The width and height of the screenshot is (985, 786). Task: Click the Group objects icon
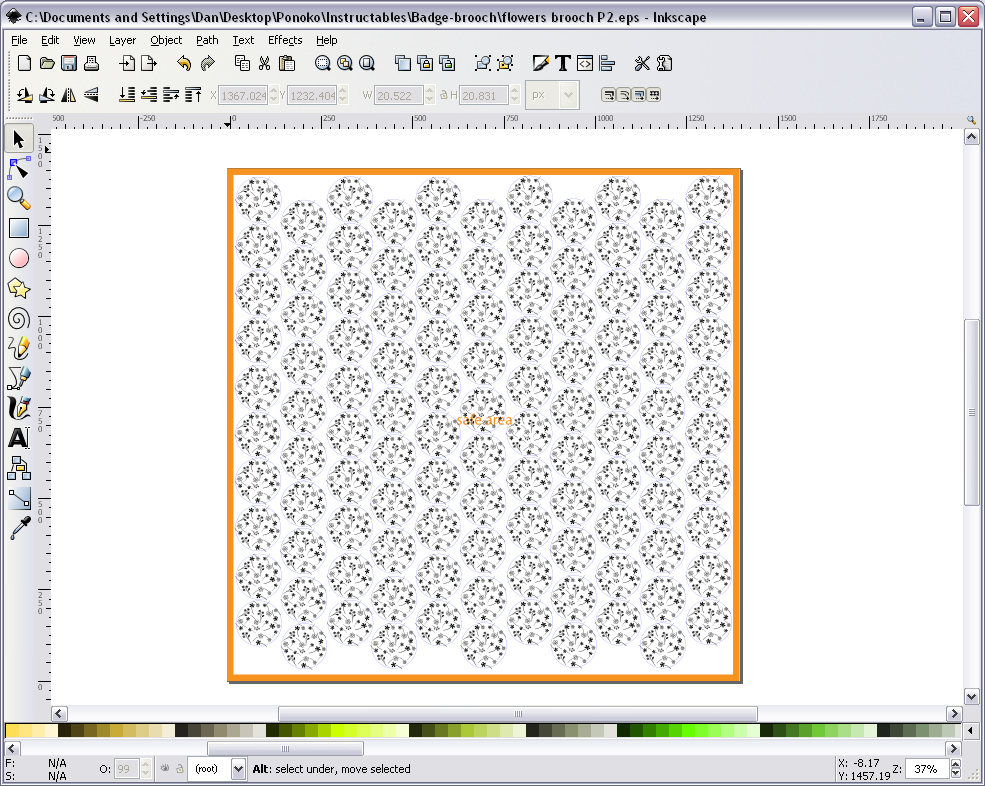point(482,63)
